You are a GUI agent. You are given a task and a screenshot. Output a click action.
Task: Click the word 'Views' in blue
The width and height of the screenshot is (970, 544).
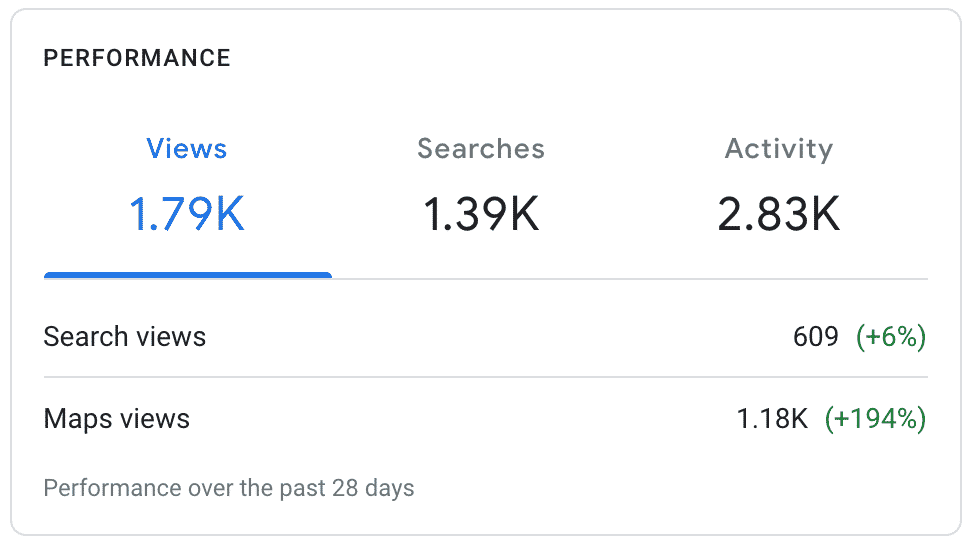coord(187,149)
